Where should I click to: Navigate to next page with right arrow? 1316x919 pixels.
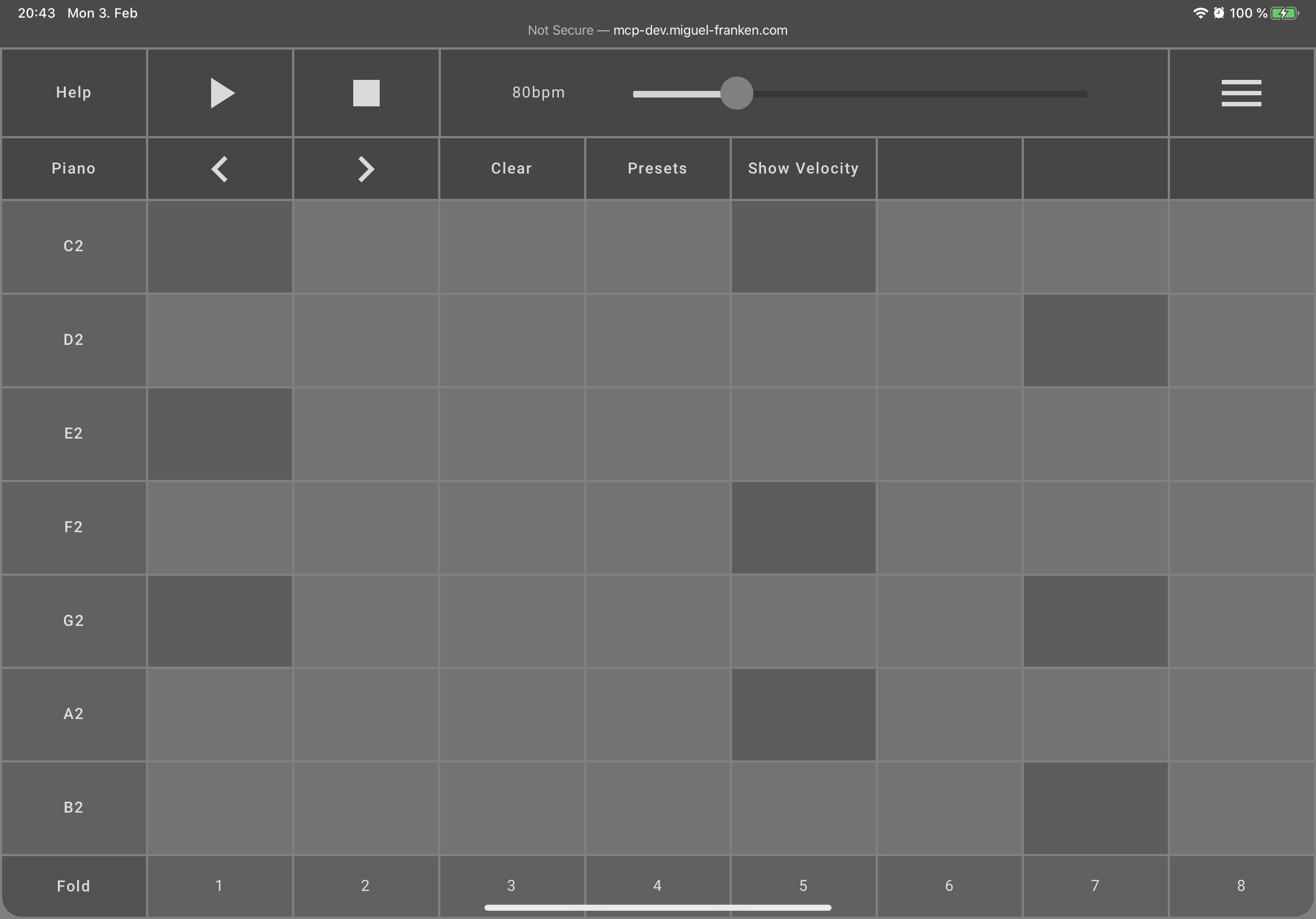(366, 168)
